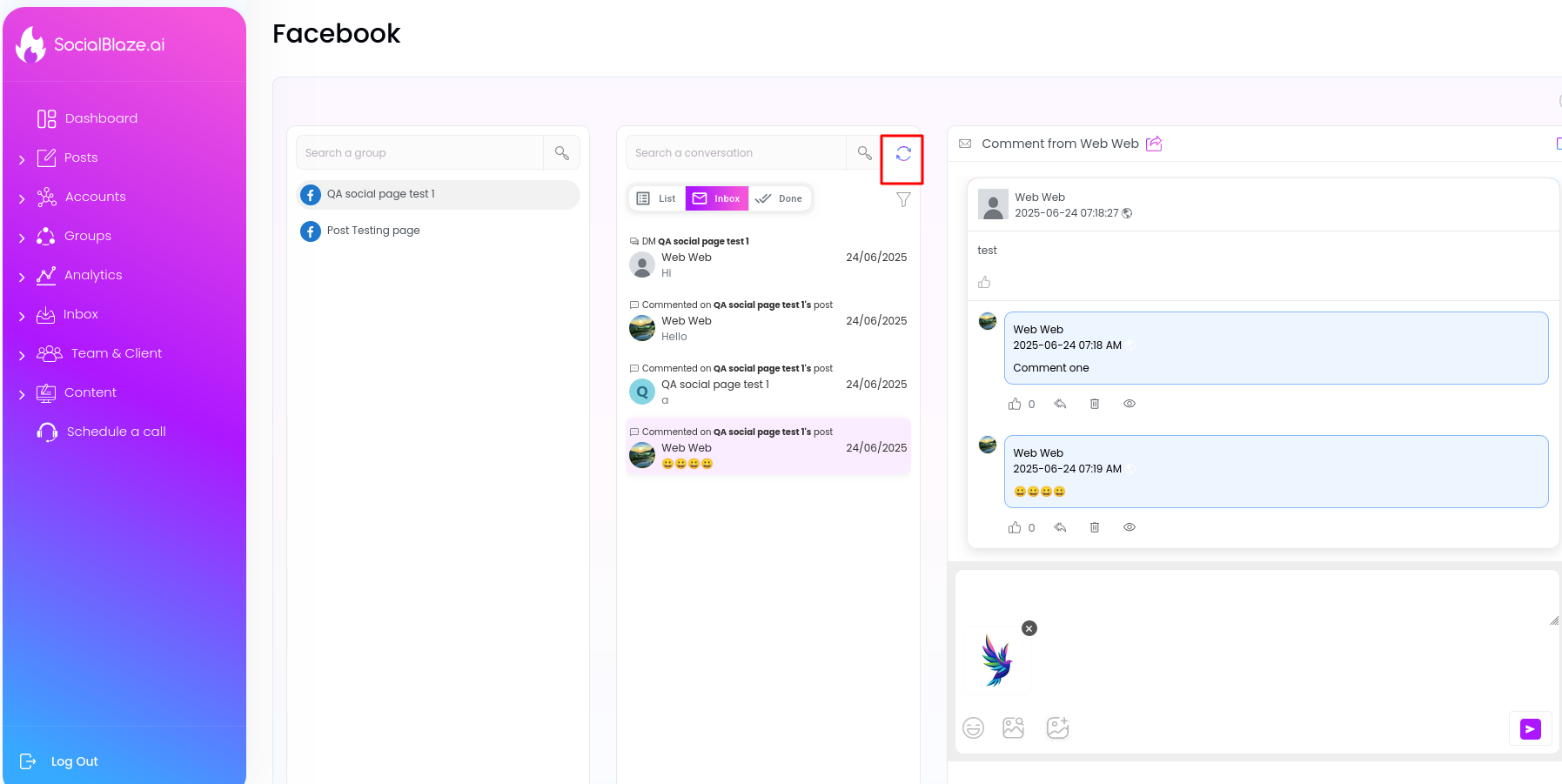The image size is (1562, 784).
Task: Switch to the List tab
Action: pos(657,198)
